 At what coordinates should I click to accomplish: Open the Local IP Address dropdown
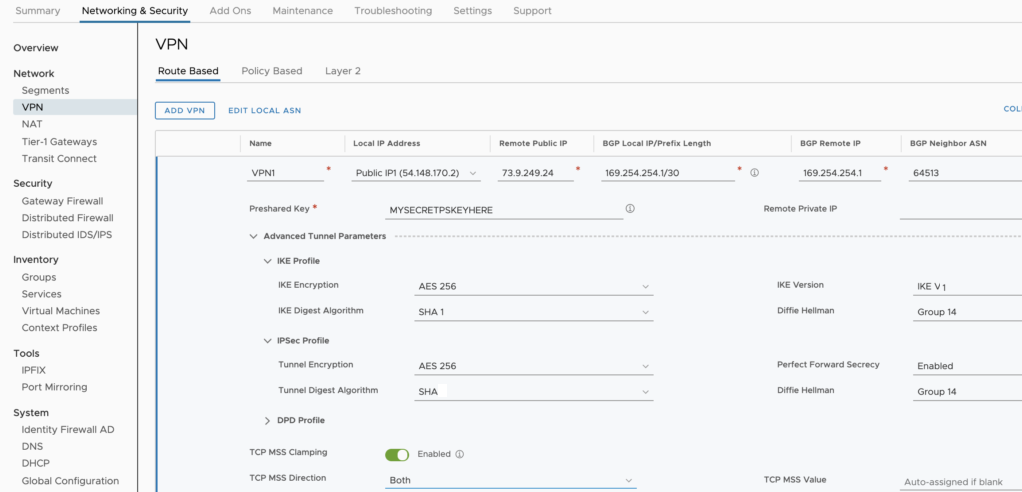point(416,173)
